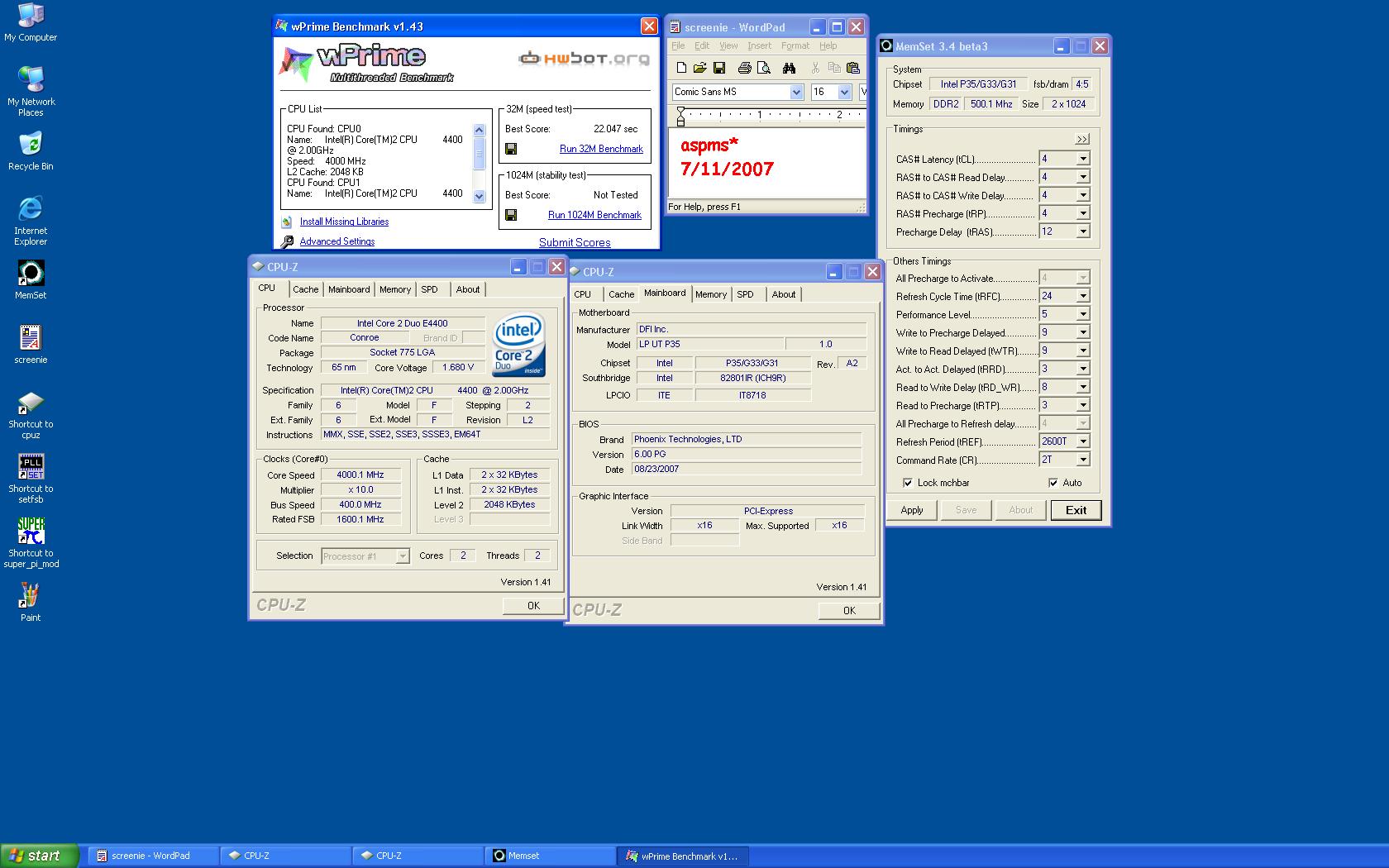
Task: Toggle the Auto checkbox in MemSet
Action: click(x=1053, y=483)
